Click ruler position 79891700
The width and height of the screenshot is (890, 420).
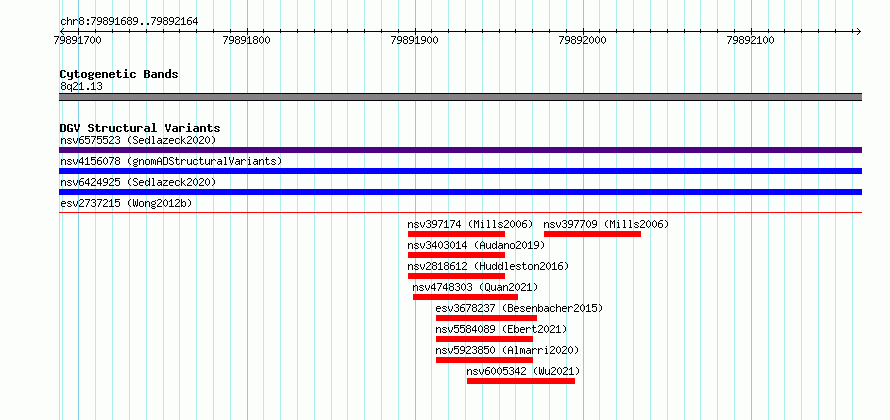(x=78, y=40)
